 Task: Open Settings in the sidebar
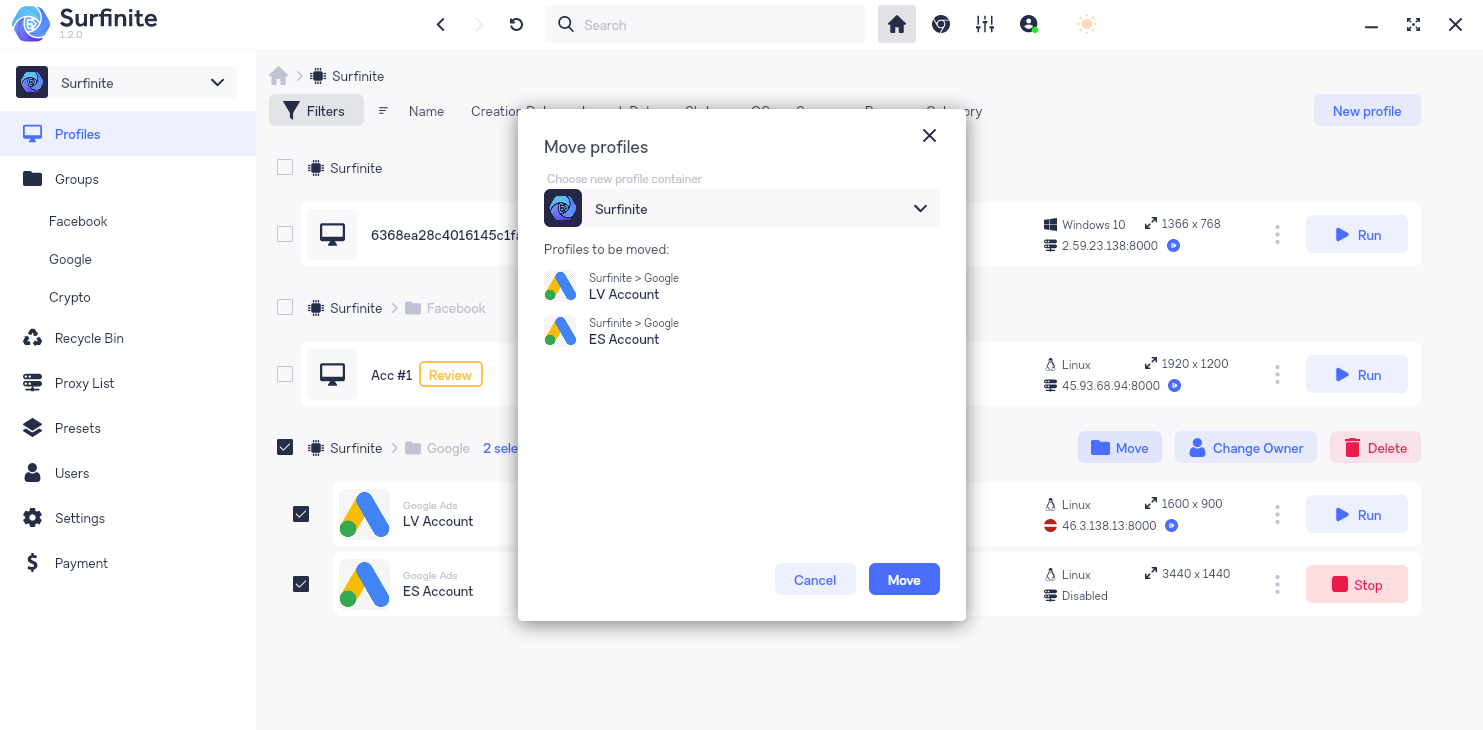coord(128,518)
